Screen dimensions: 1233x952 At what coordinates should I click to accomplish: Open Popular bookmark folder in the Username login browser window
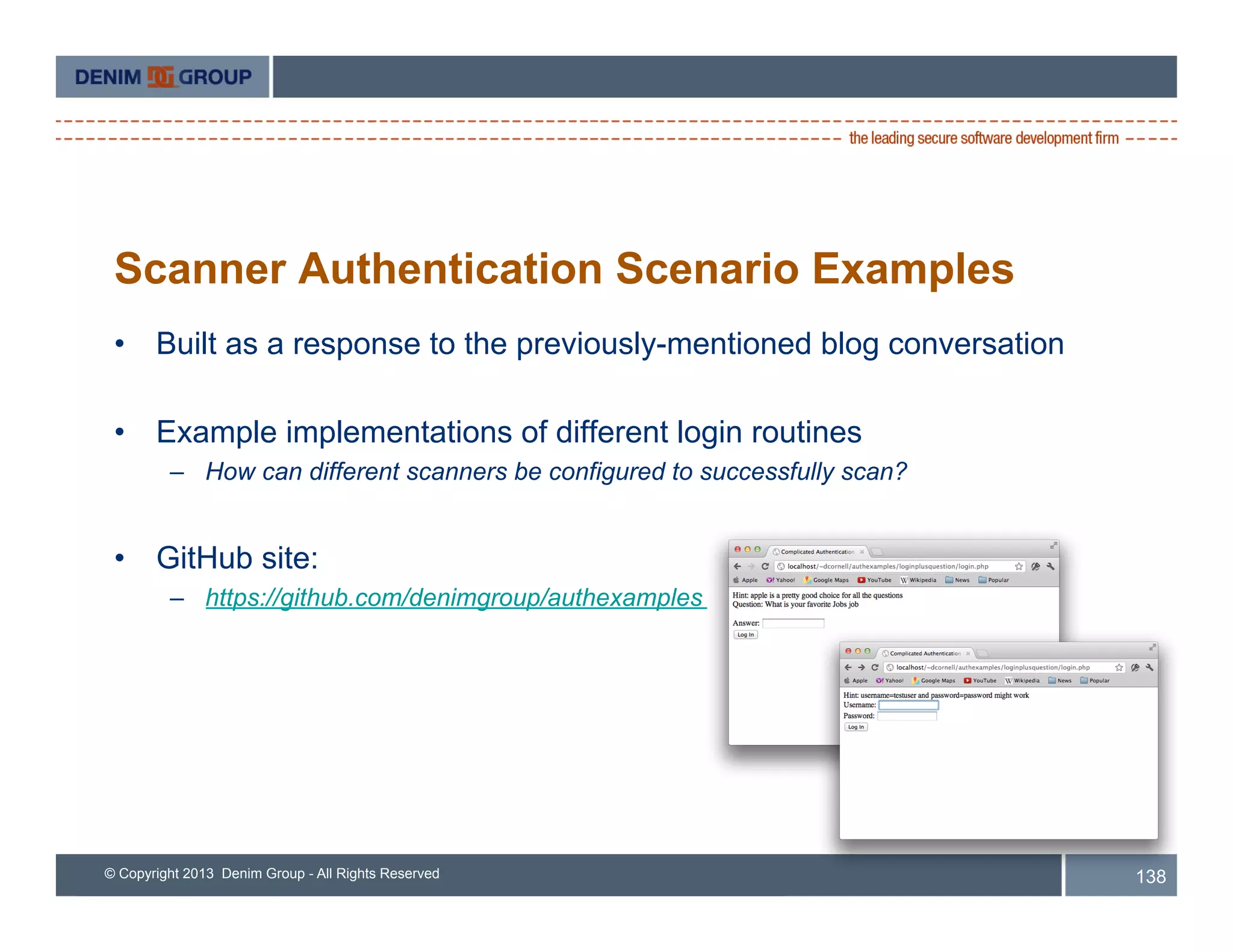tap(1095, 681)
